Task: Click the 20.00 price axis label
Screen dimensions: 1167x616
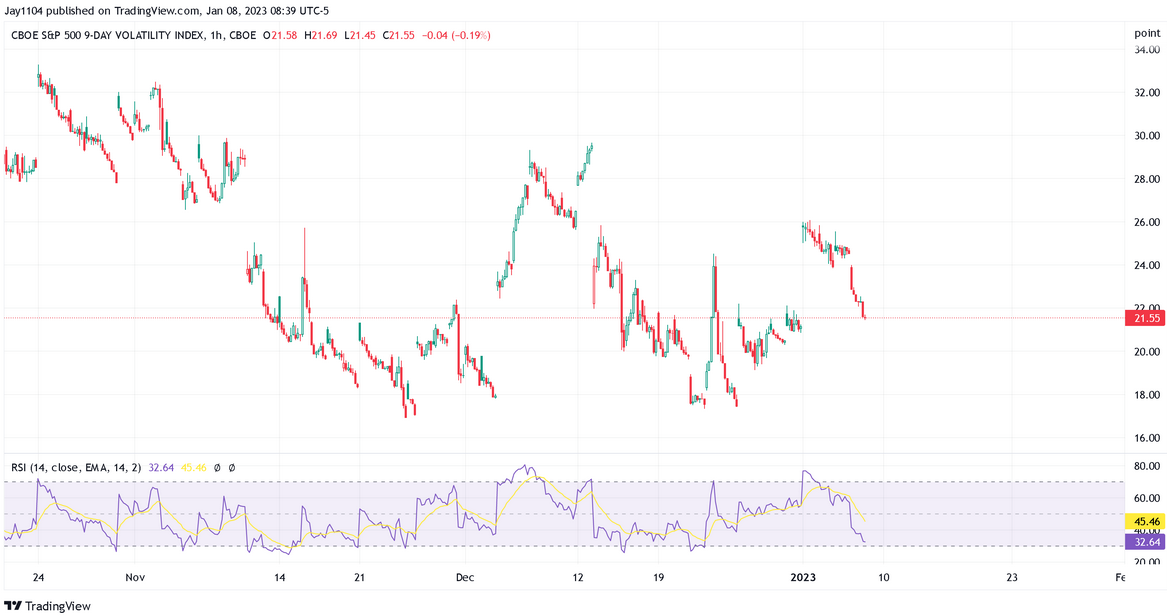Action: (x=1147, y=352)
